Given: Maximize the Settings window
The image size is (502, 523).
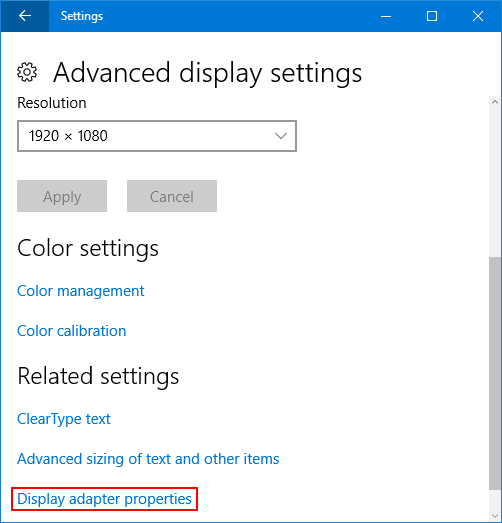Looking at the screenshot, I should [432, 16].
